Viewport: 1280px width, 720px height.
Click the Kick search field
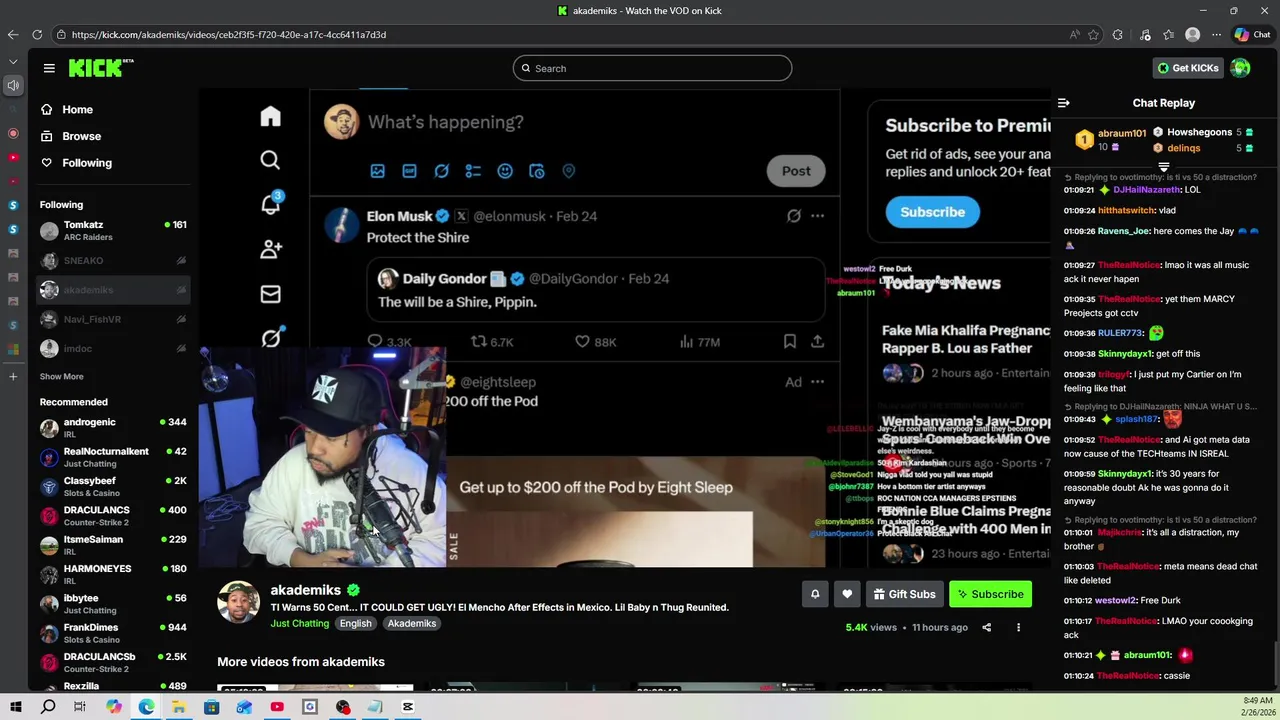pyautogui.click(x=652, y=68)
